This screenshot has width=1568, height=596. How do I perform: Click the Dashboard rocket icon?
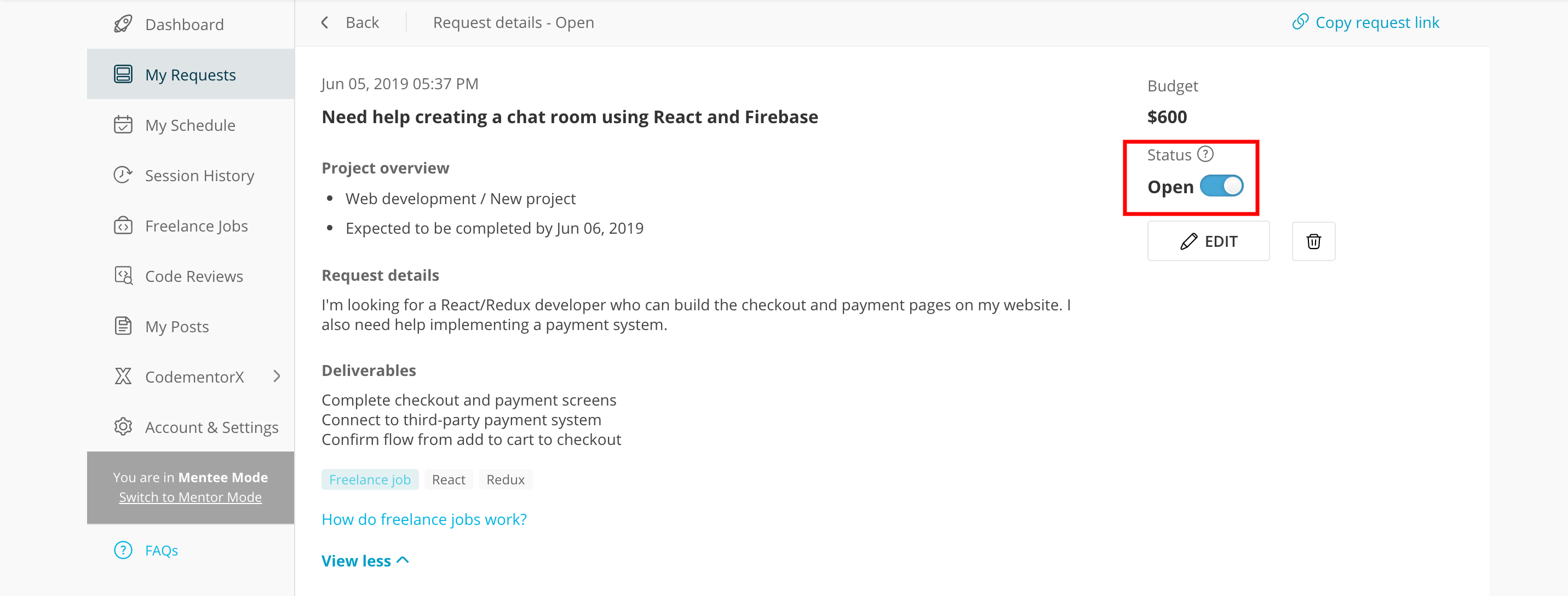coord(123,24)
